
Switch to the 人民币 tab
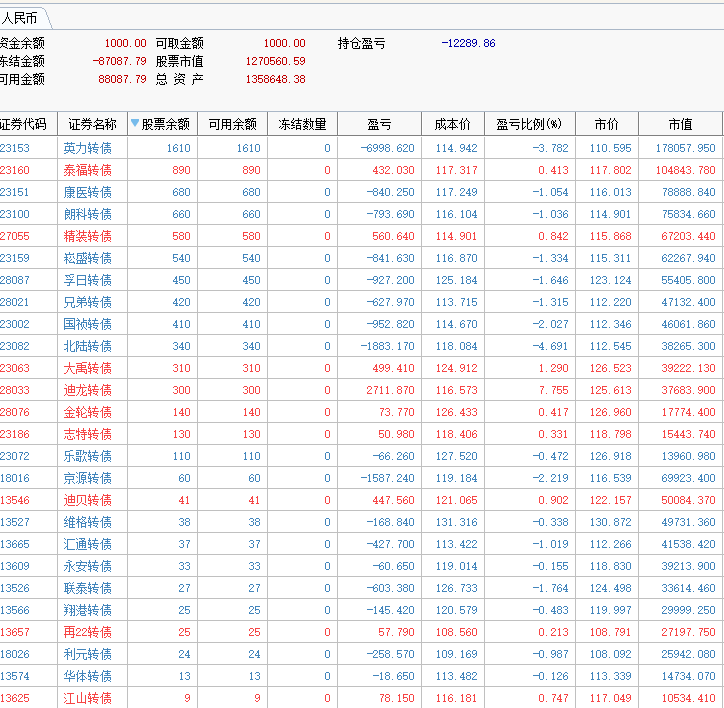20,18
